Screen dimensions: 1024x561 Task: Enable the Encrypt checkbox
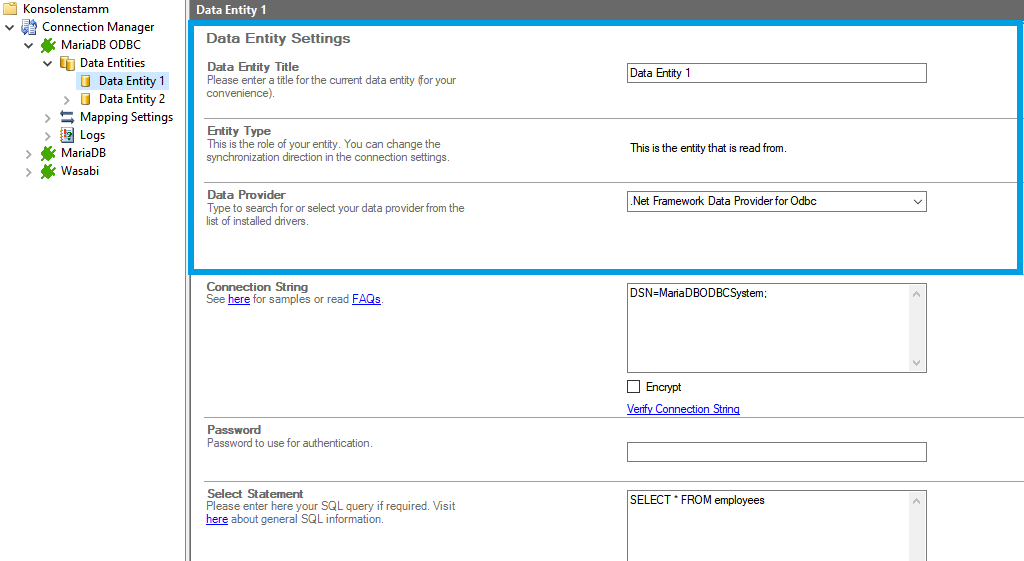633,387
